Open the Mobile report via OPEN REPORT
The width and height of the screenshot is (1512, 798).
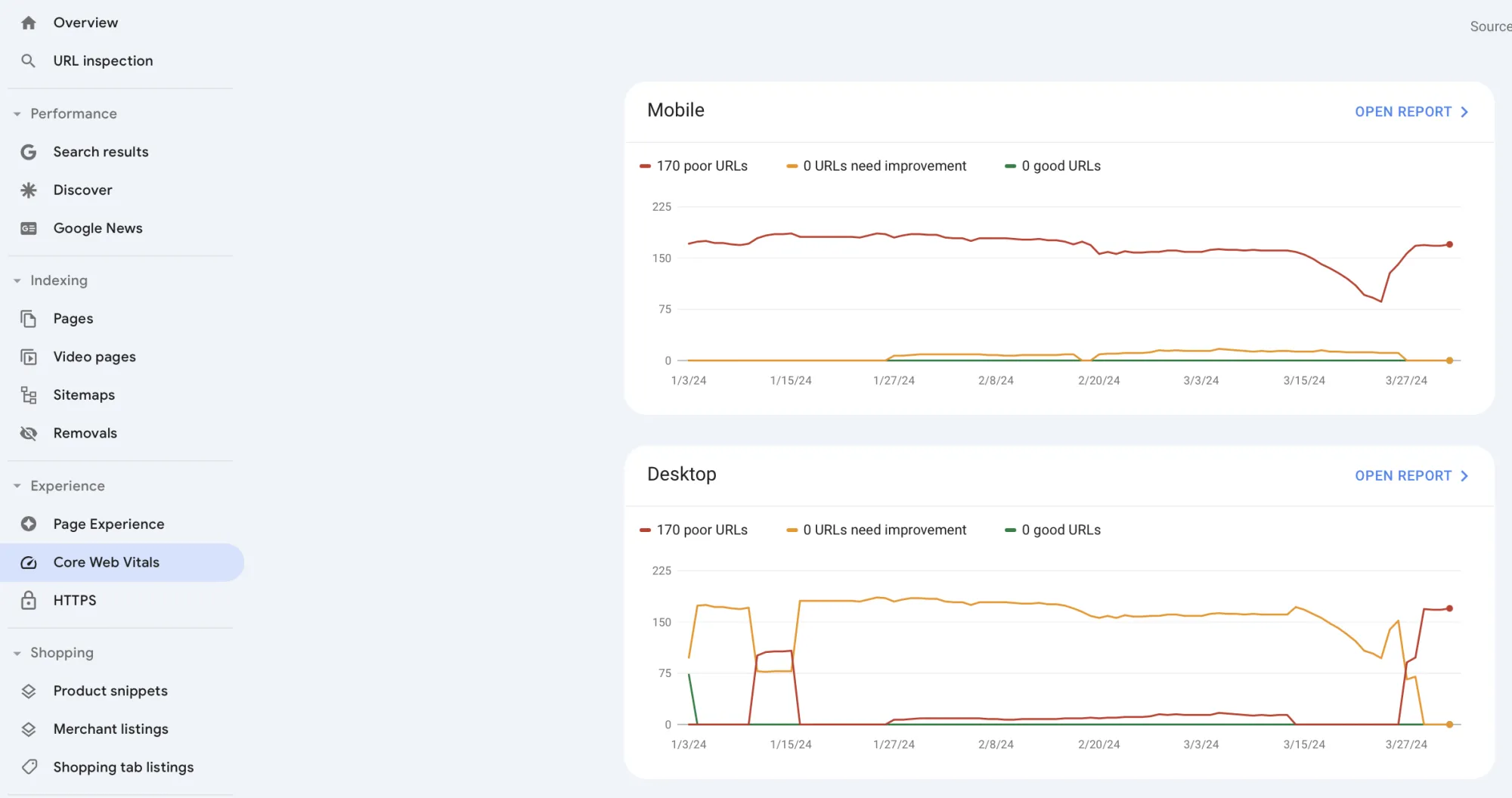[x=1411, y=111]
